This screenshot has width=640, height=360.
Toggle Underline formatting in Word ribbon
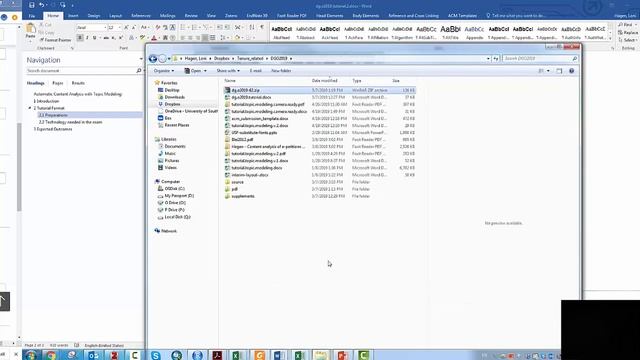[x=94, y=38]
